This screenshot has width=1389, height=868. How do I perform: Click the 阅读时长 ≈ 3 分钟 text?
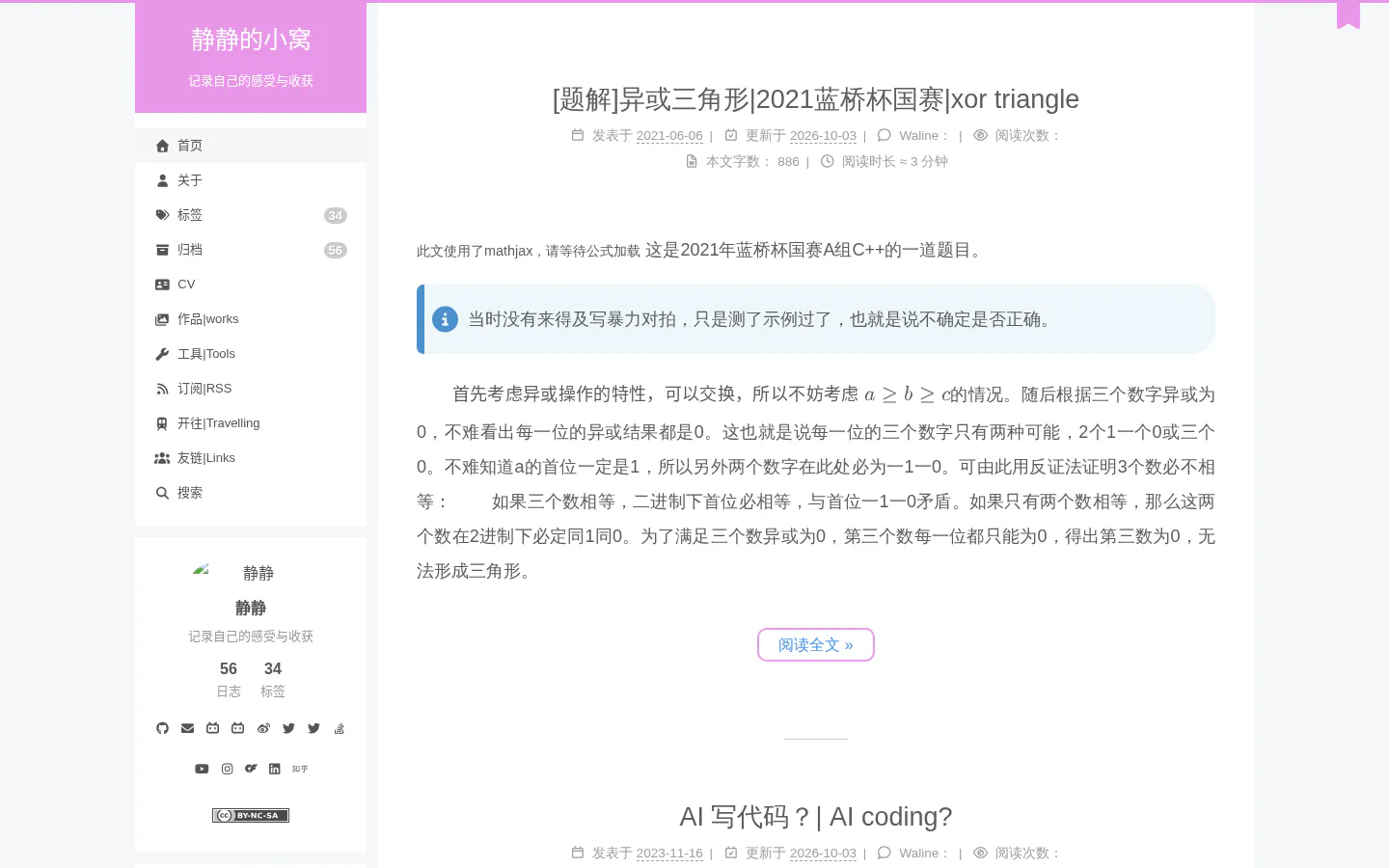(x=885, y=162)
